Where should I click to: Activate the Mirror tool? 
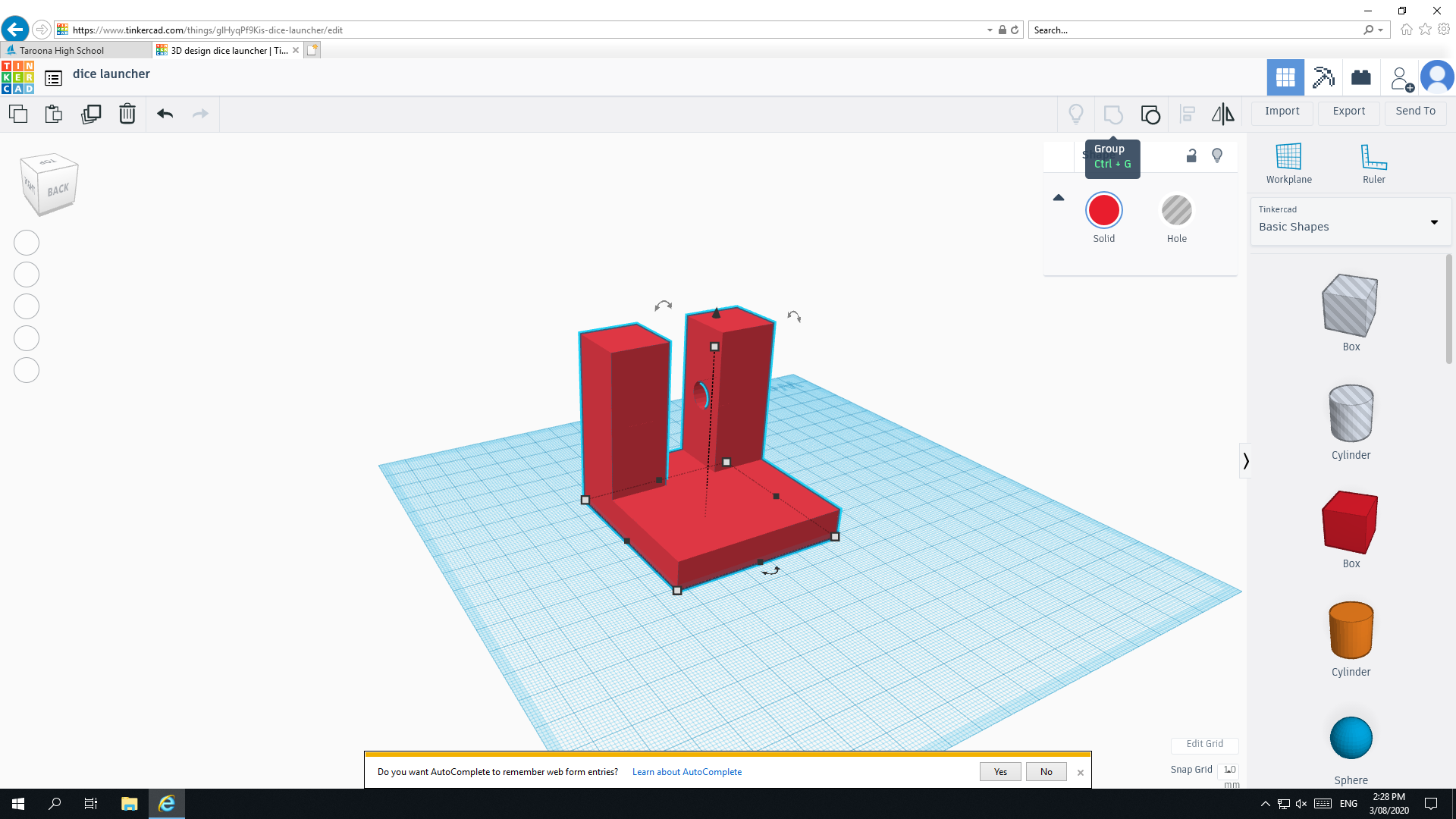tap(1222, 115)
